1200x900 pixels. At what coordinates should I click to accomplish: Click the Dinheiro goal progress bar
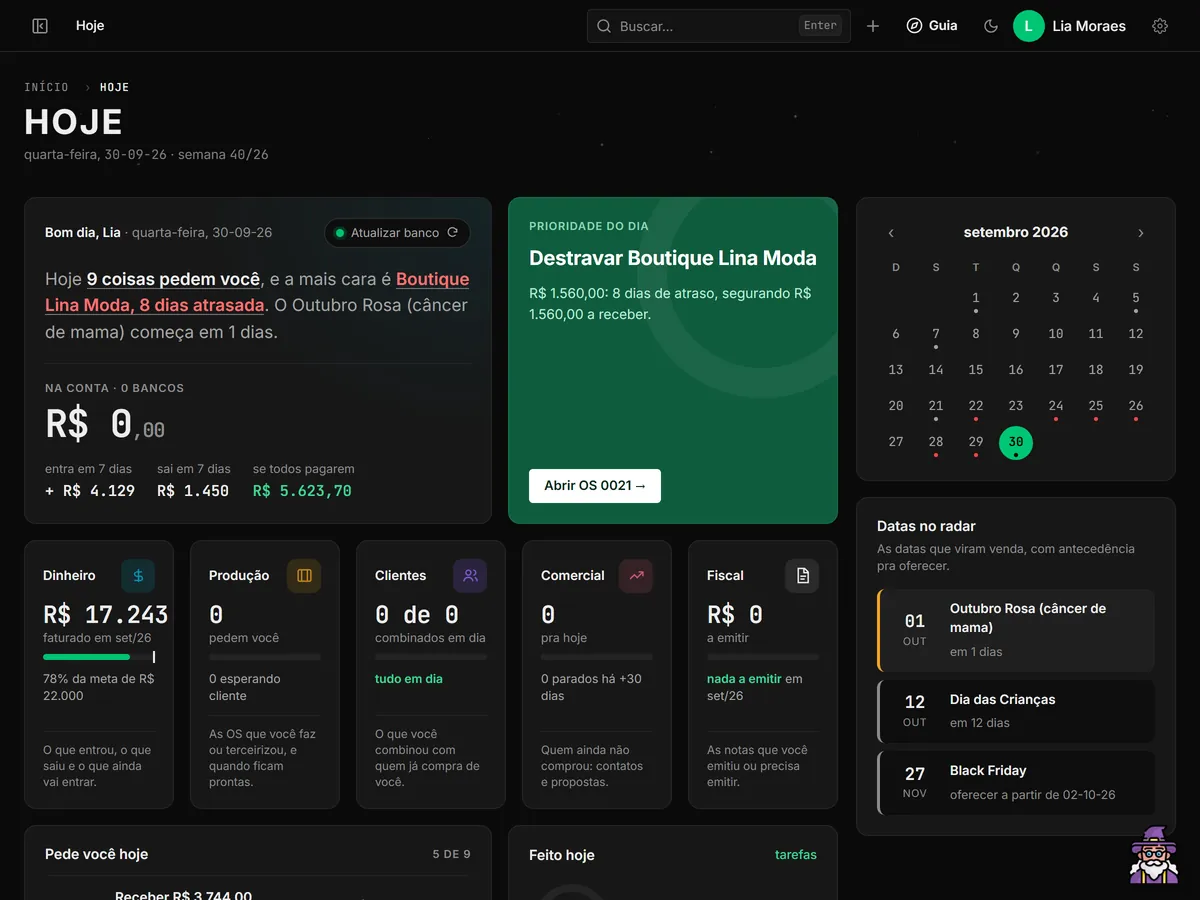[x=99, y=657]
